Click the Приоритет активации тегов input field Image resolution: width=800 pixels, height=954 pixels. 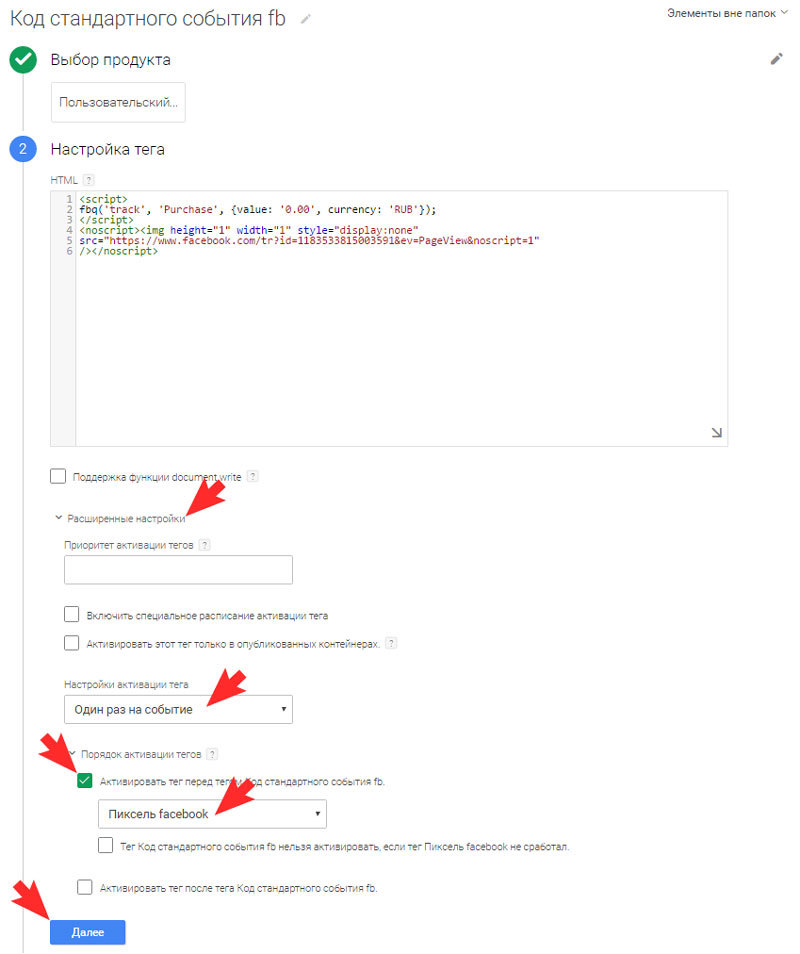point(178,569)
